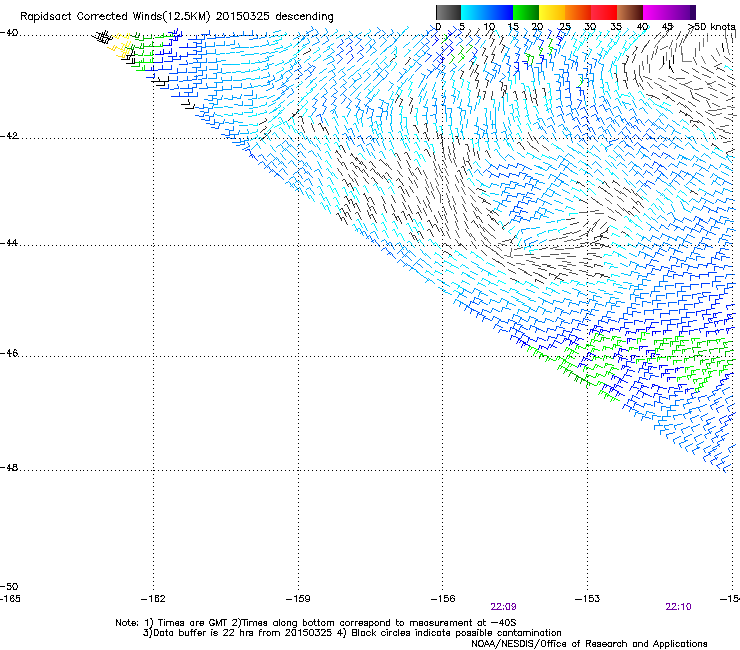The width and height of the screenshot is (740, 650).
Task: Click the green 15-20 knots legend segment
Action: (x=526, y=12)
